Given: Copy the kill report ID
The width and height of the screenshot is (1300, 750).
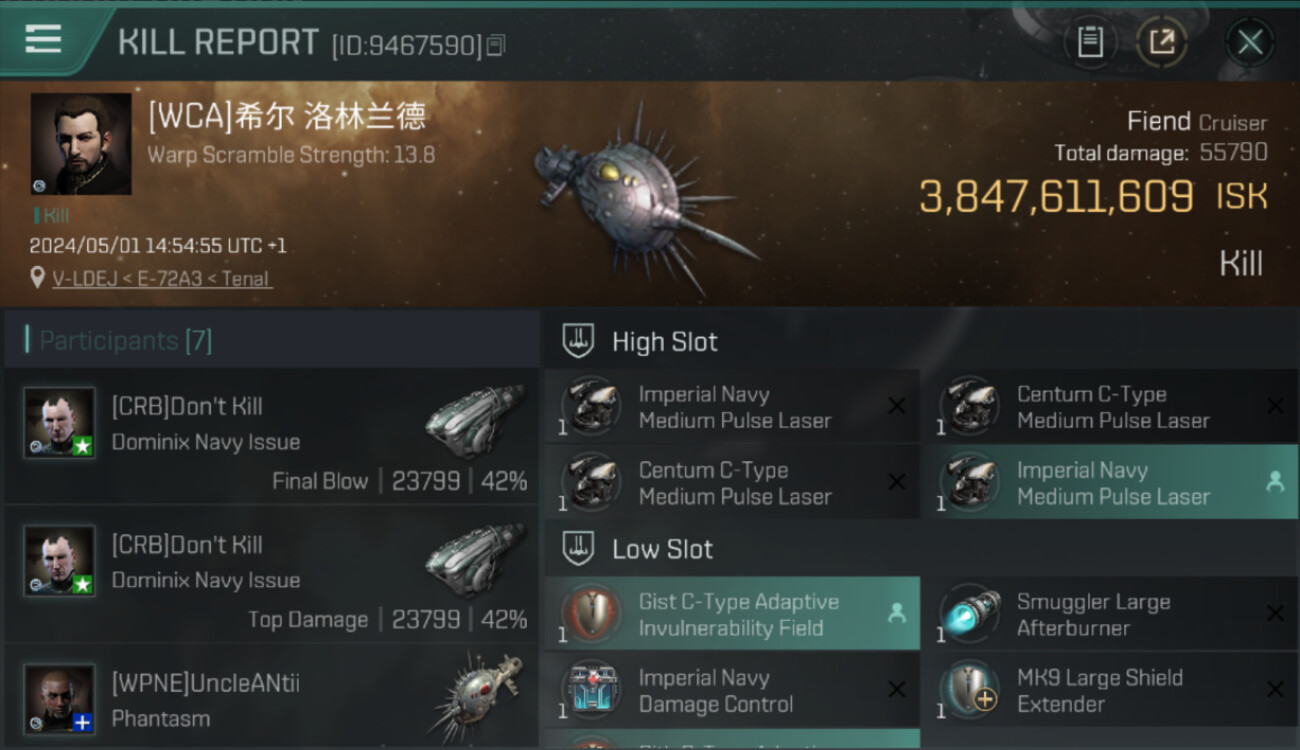Looking at the screenshot, I should [x=496, y=45].
